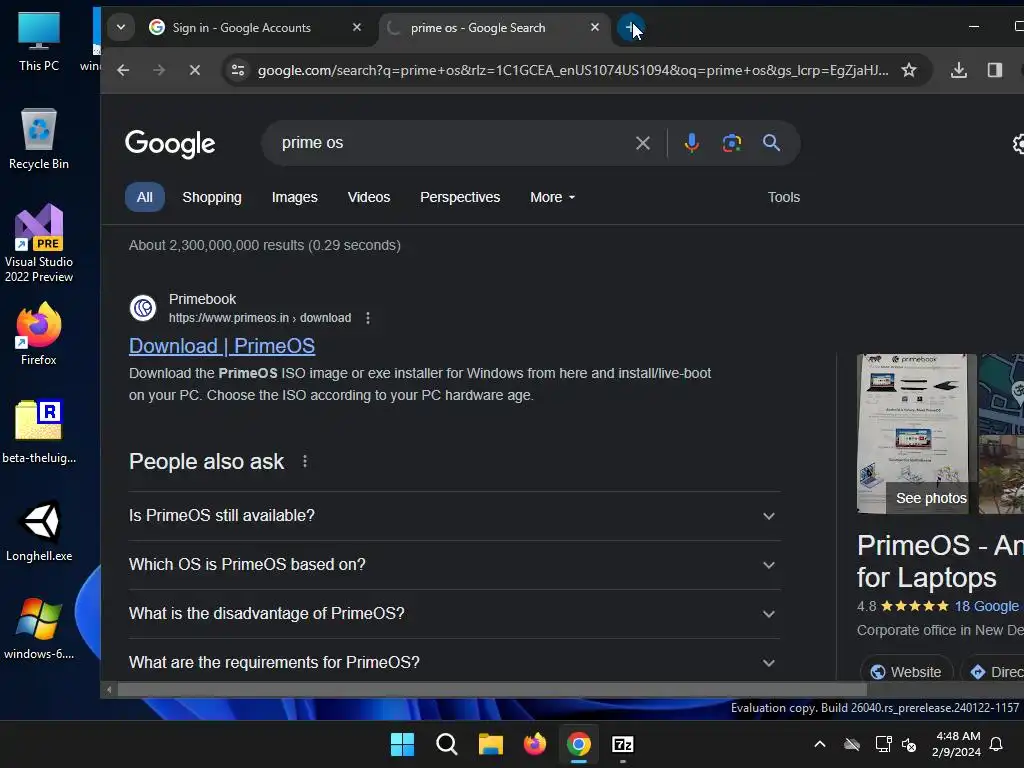Clear the search query with X
Screen dimensions: 1024x768
(643, 143)
